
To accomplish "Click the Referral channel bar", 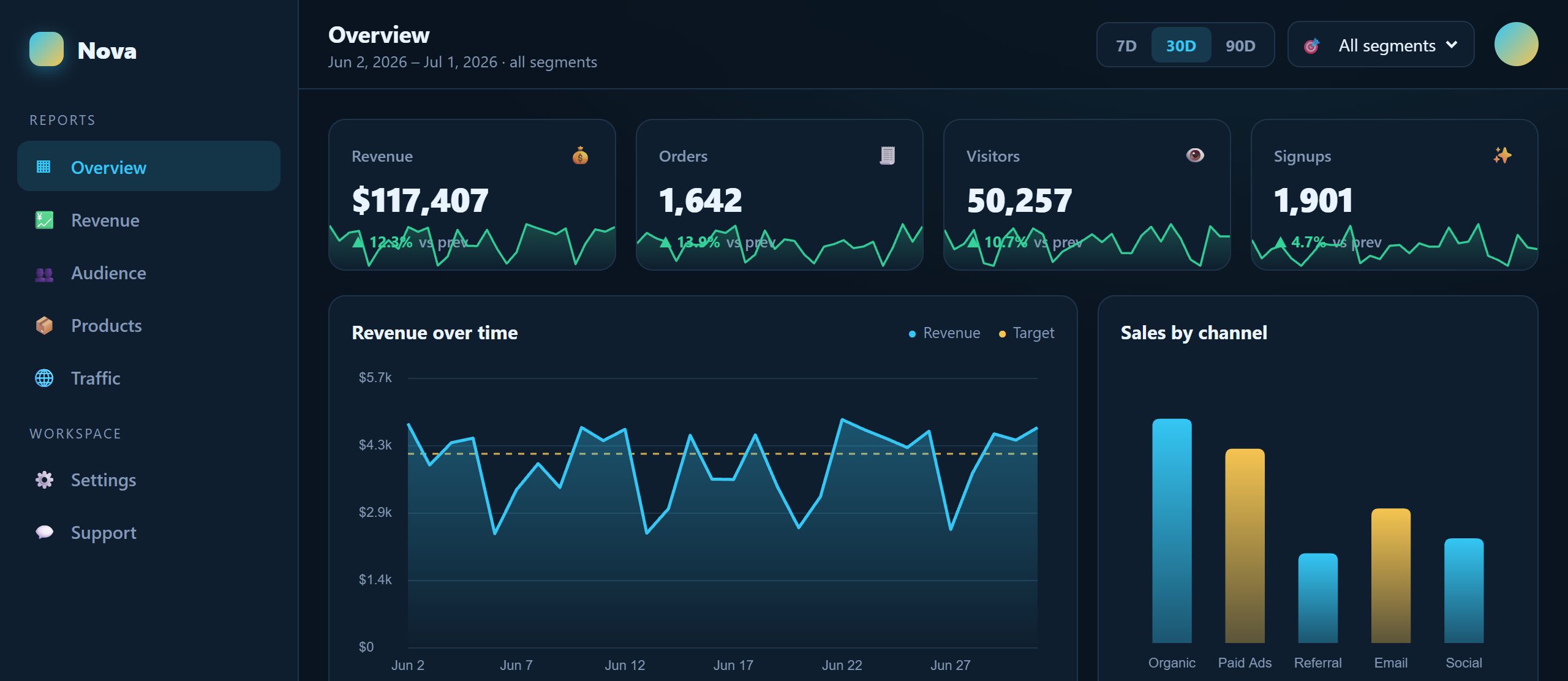I will [1318, 598].
